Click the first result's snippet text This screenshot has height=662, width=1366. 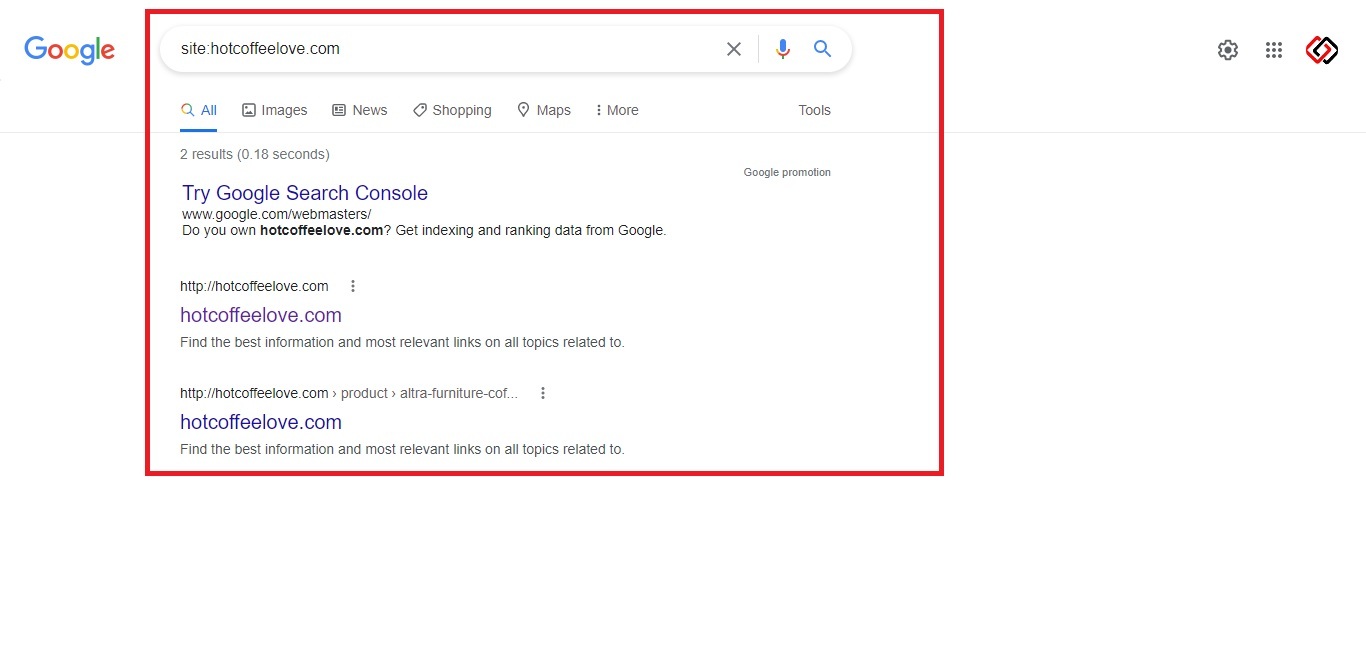(x=402, y=342)
